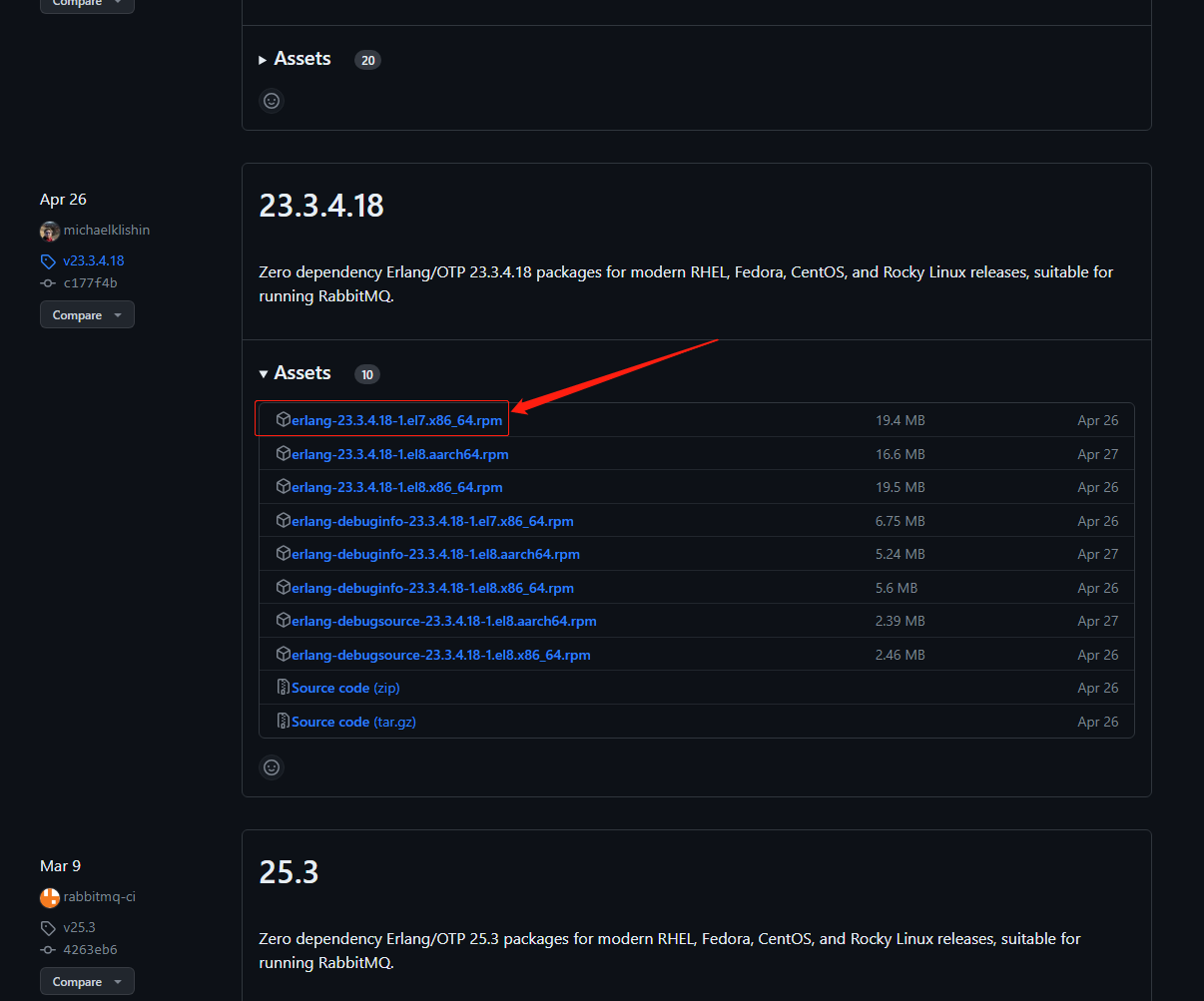Image resolution: width=1204 pixels, height=1001 pixels.
Task: Download Source code (tar.gz)
Action: pos(353,722)
